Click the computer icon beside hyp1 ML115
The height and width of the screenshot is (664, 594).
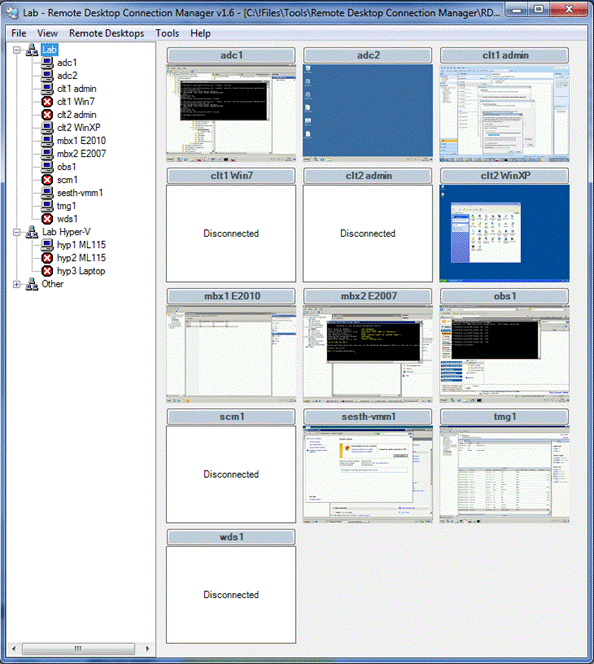point(47,245)
